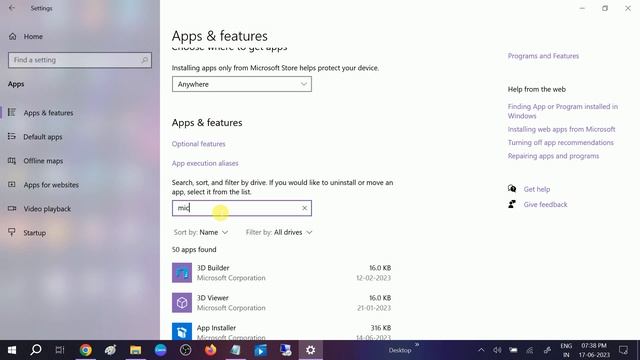
Task: Launch Google Chrome from taskbar
Action: pyautogui.click(x=86, y=350)
